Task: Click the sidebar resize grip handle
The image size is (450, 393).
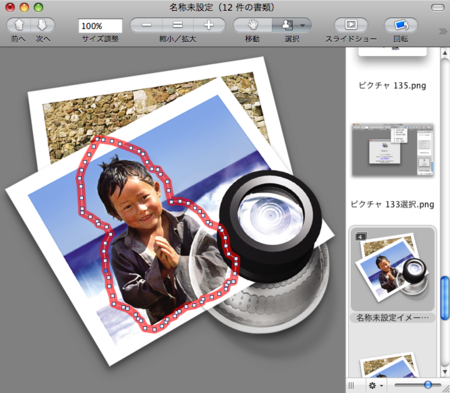Action: (x=351, y=386)
